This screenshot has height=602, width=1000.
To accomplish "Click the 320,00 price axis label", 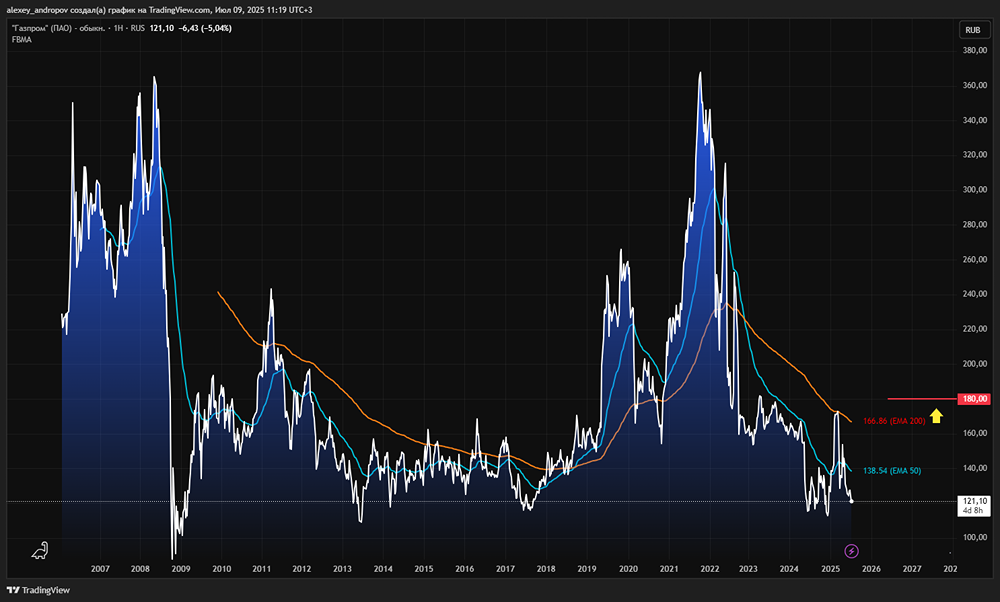I will (x=974, y=155).
